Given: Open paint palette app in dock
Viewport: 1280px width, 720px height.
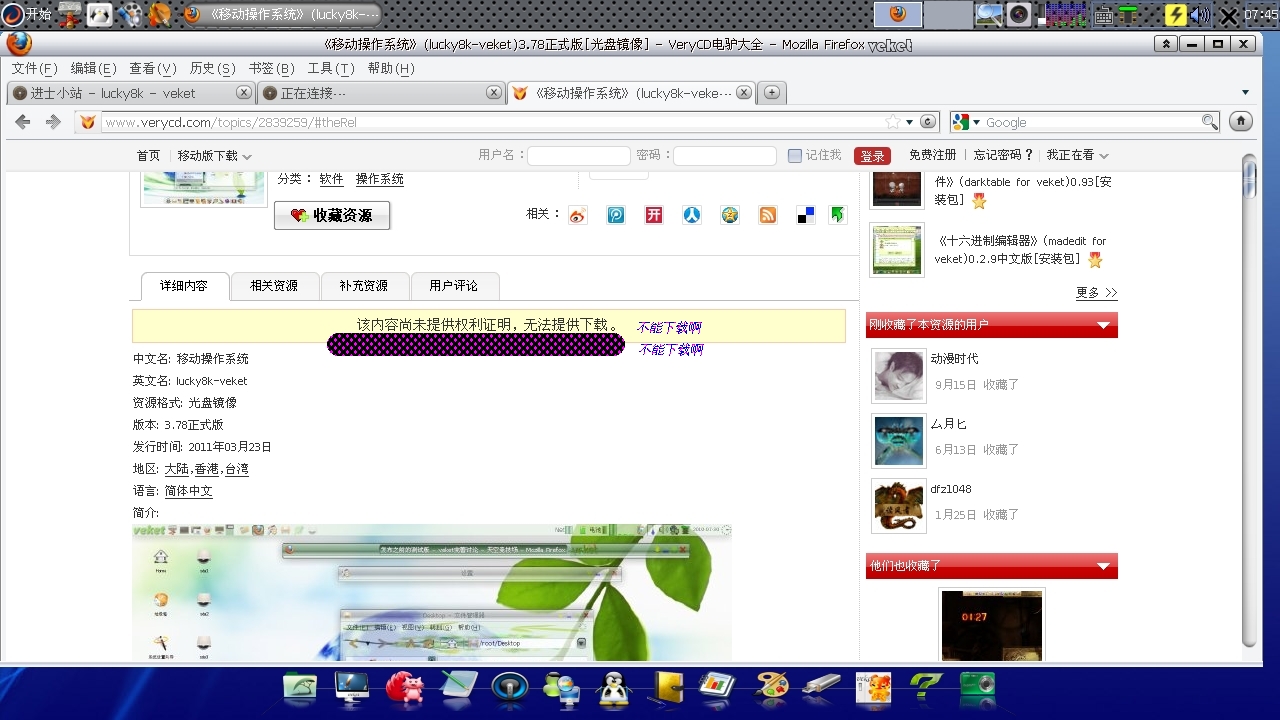Looking at the screenshot, I should (770, 687).
